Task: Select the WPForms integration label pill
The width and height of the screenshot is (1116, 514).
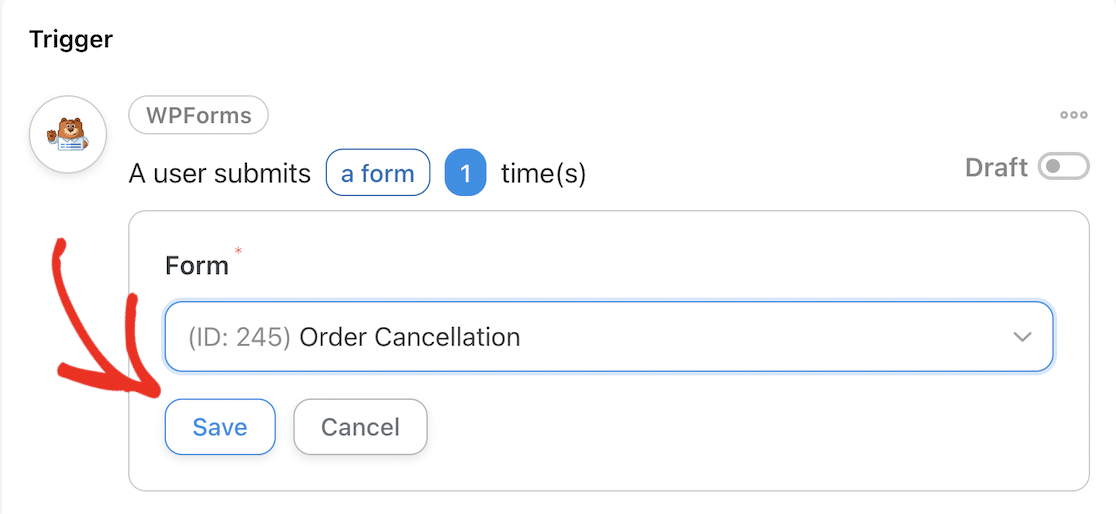Action: [198, 116]
